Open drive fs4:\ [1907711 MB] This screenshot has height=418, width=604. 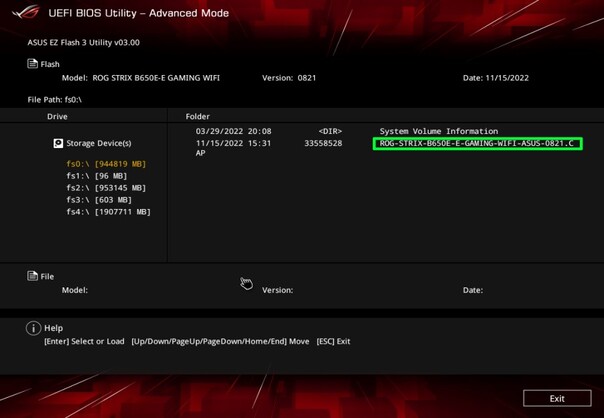click(x=108, y=211)
